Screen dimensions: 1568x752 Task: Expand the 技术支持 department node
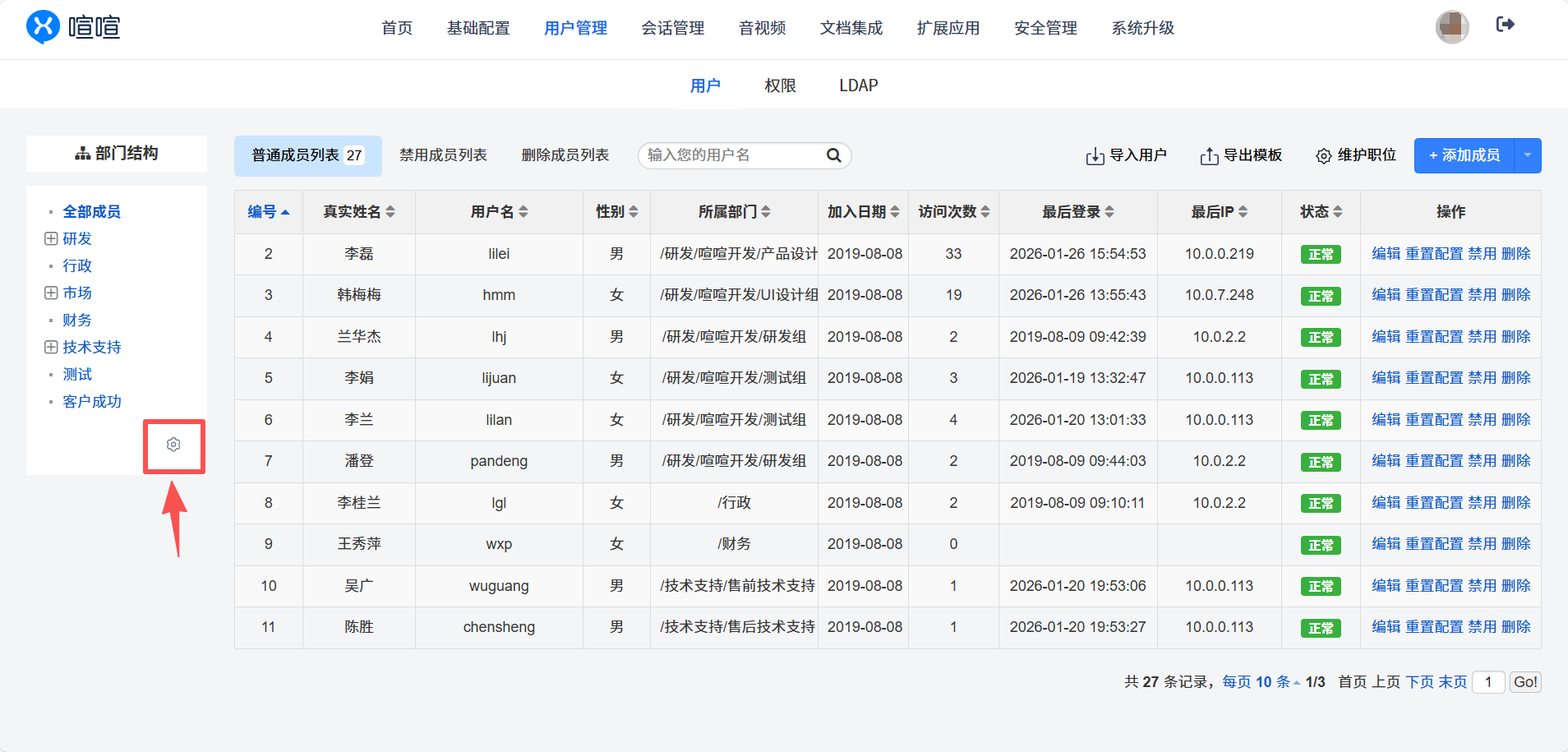pyautogui.click(x=51, y=348)
